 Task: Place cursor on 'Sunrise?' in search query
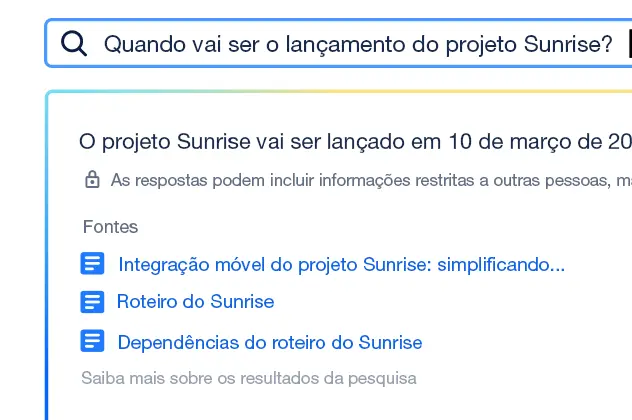[x=568, y=44]
